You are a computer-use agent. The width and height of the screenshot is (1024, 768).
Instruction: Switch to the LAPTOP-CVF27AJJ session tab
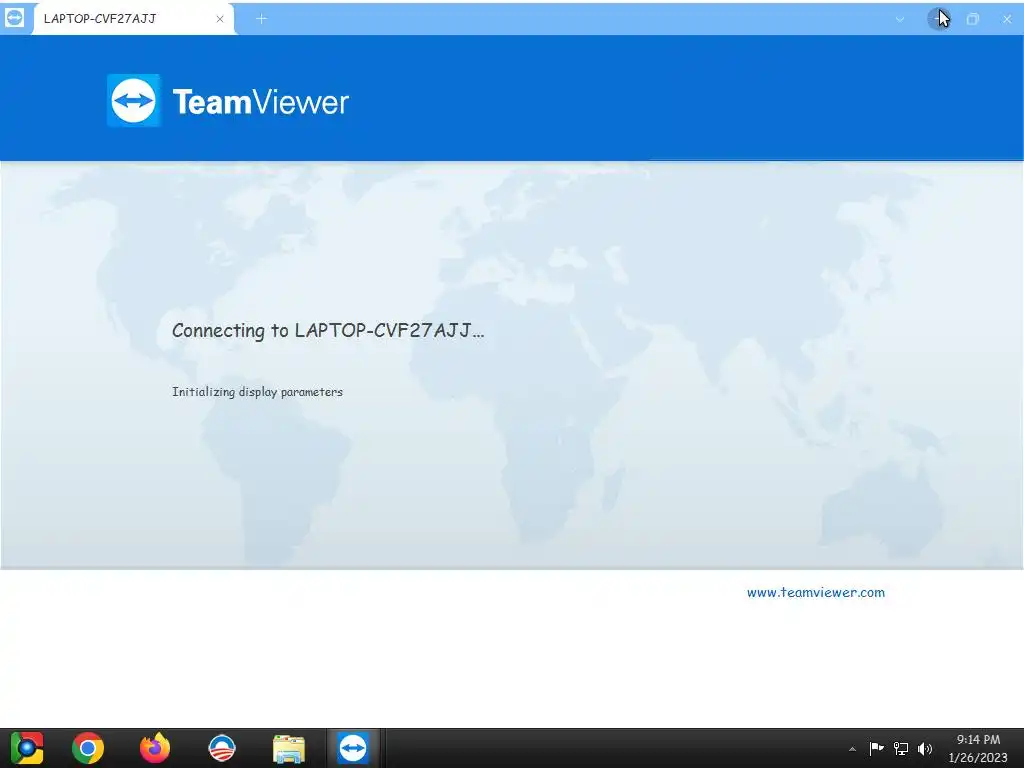[x=134, y=19]
